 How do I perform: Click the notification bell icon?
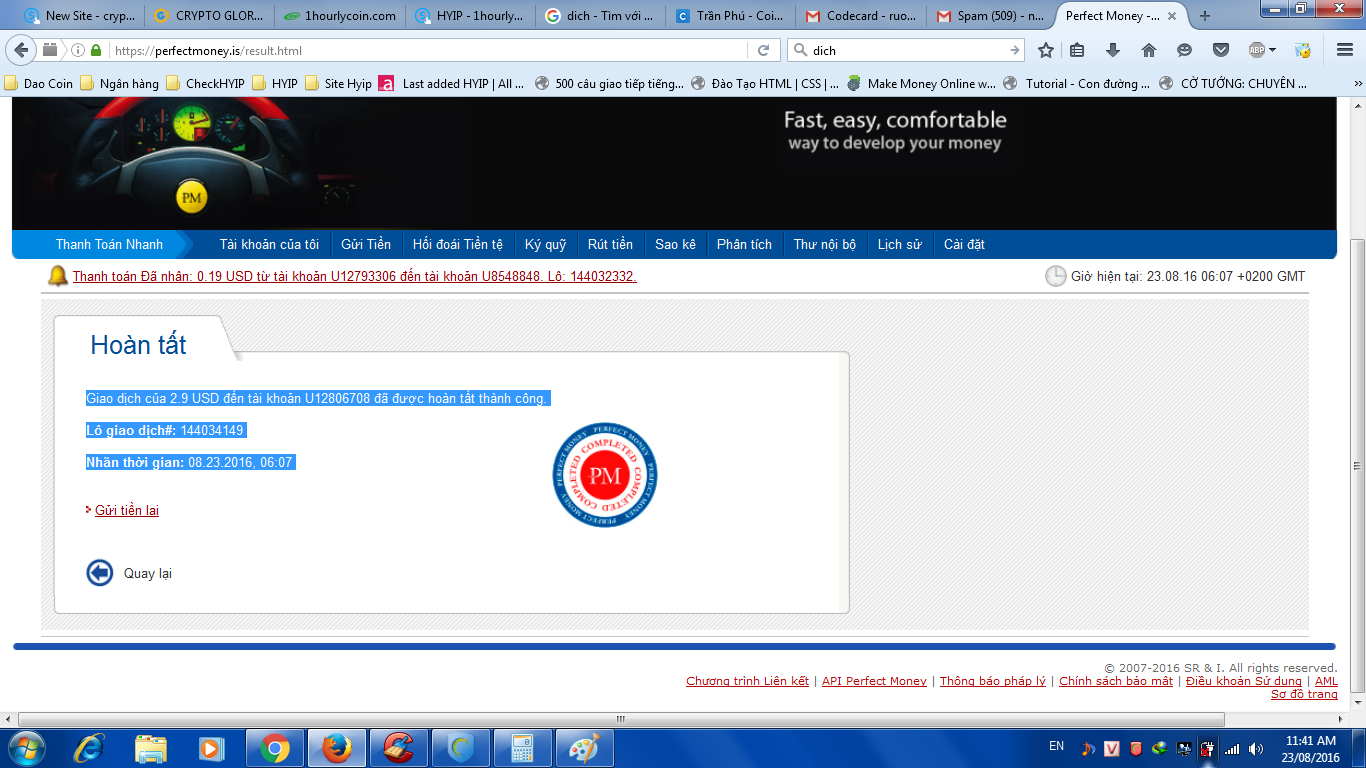[58, 276]
